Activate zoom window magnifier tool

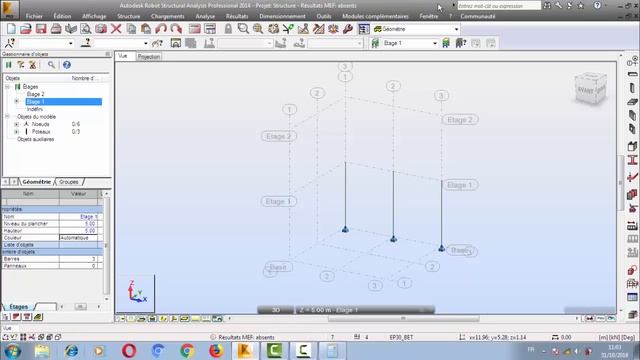(x=243, y=29)
